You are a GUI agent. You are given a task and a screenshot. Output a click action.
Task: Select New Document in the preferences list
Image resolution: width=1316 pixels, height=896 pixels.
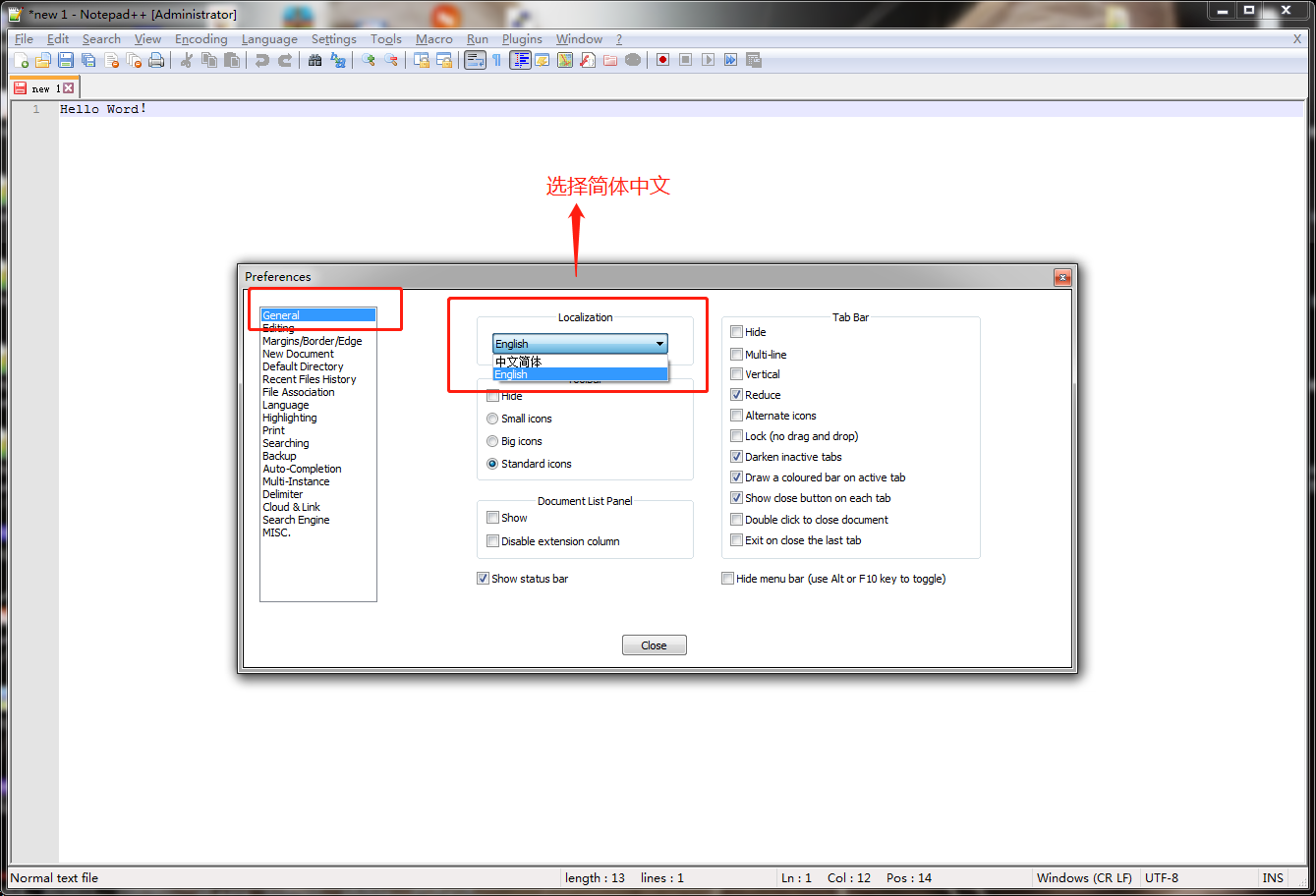point(298,354)
